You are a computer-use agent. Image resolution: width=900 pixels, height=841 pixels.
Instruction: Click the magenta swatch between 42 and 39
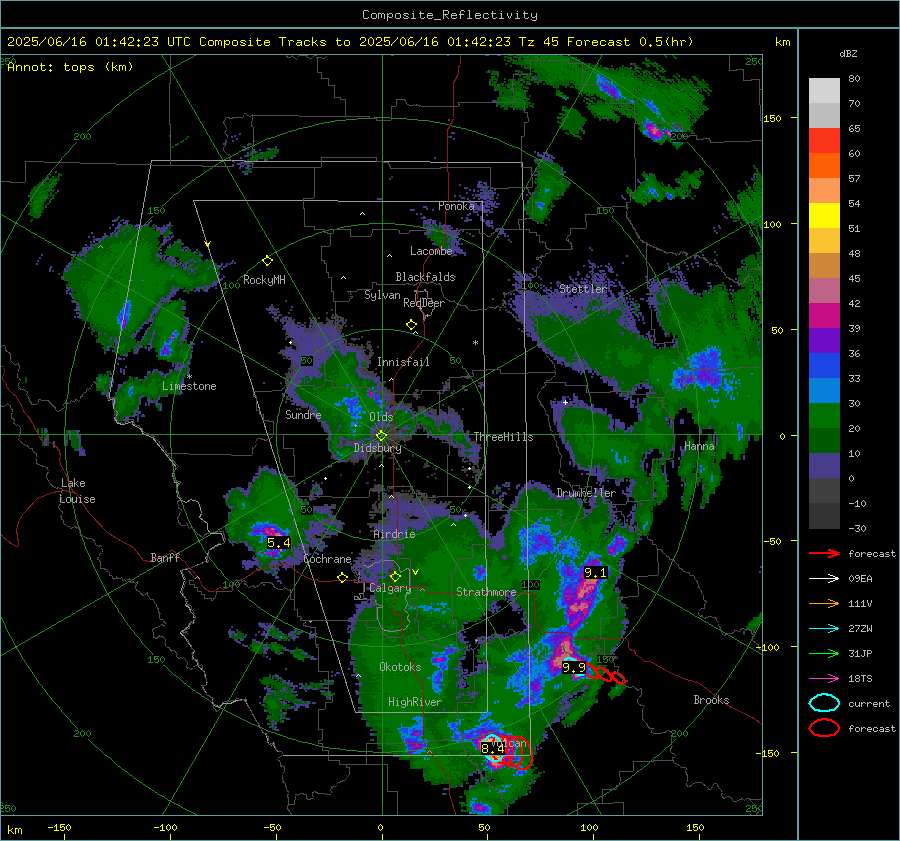(824, 315)
